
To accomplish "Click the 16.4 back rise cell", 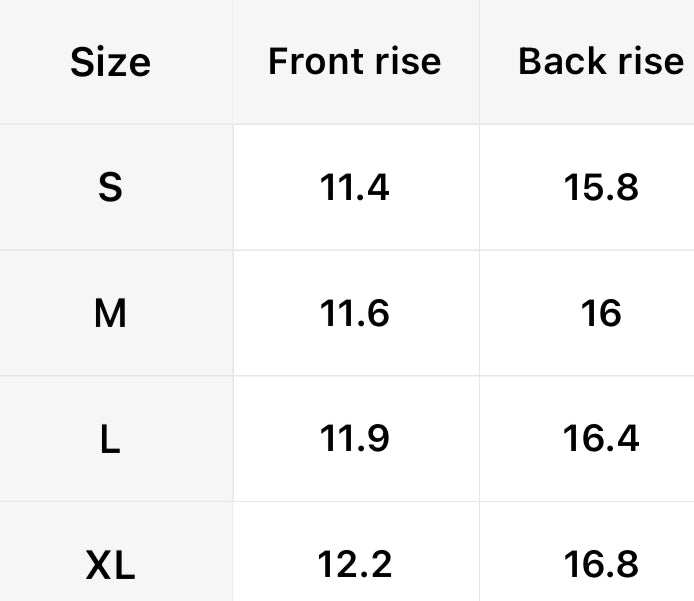I will 601,440.
